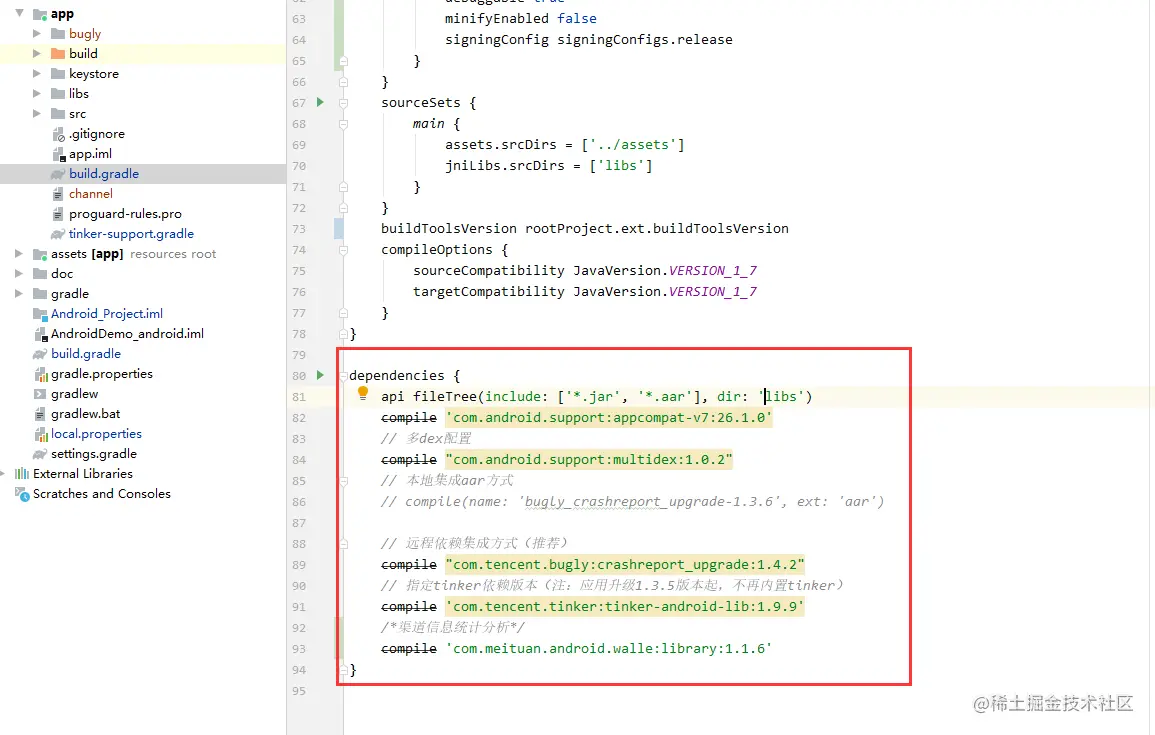The width and height of the screenshot is (1155, 735).
Task: Click the local.properties file icon
Action: (41, 434)
